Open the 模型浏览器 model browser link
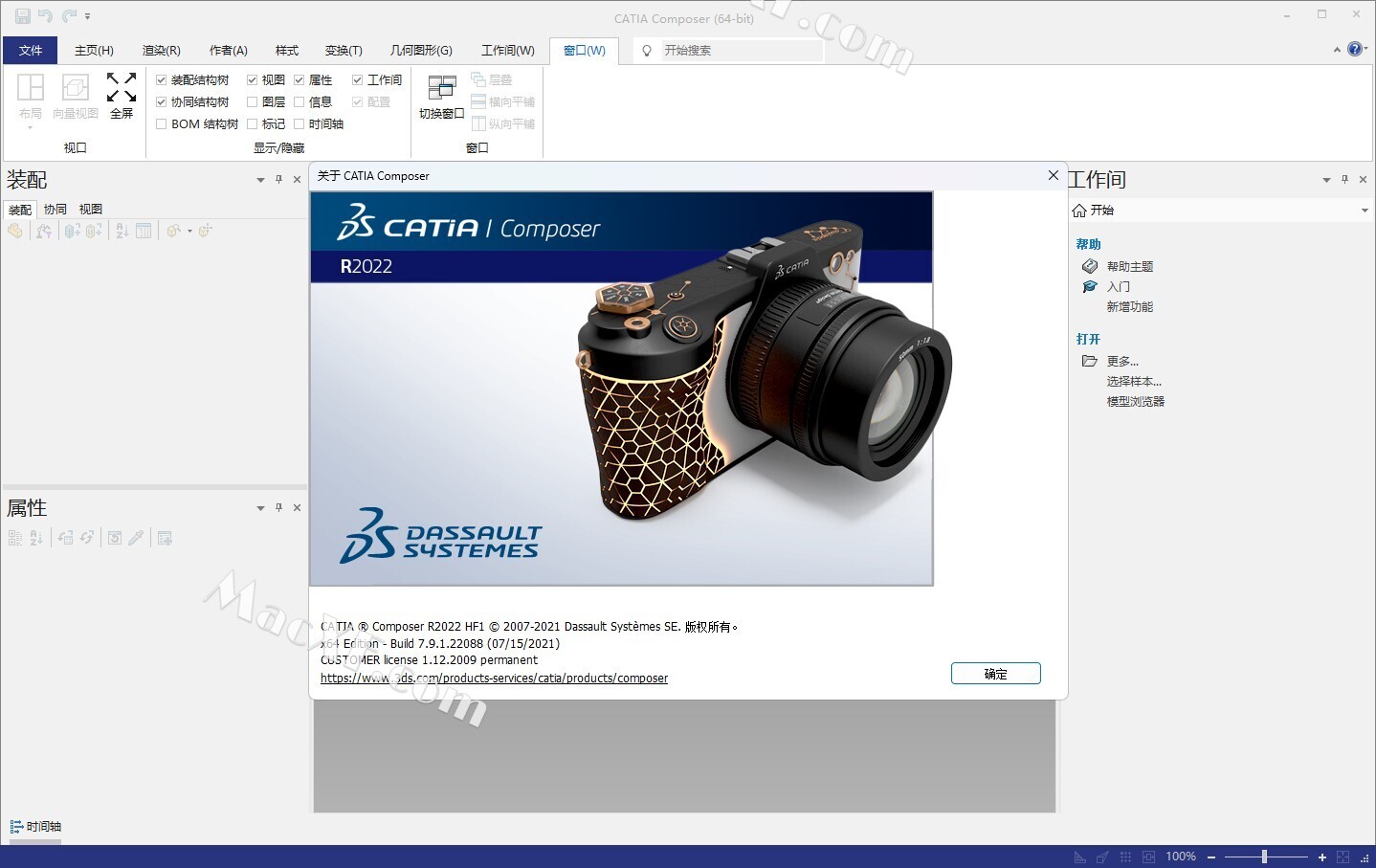Image resolution: width=1376 pixels, height=868 pixels. click(x=1135, y=401)
